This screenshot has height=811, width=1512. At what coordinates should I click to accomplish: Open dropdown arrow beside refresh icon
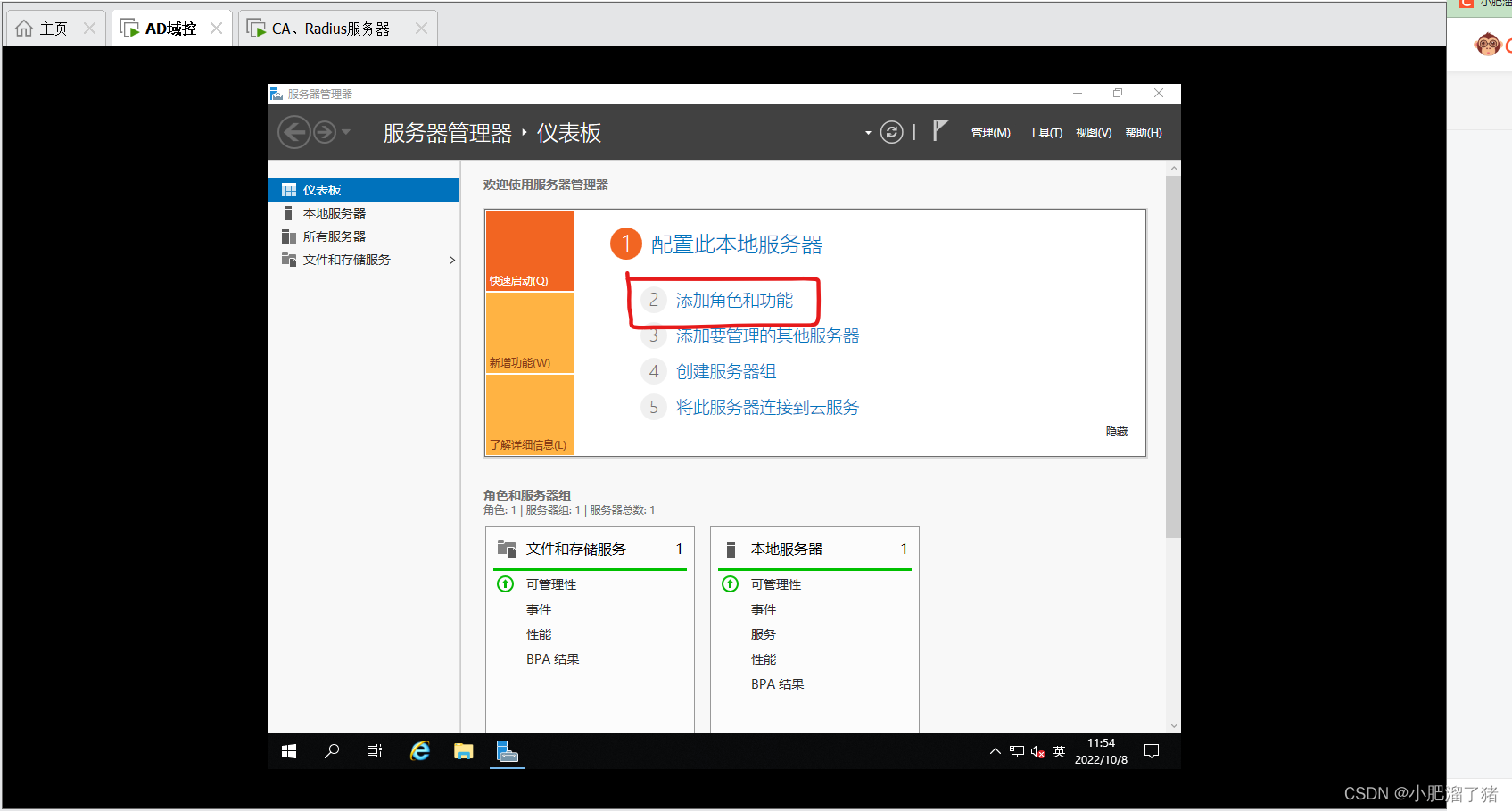868,133
